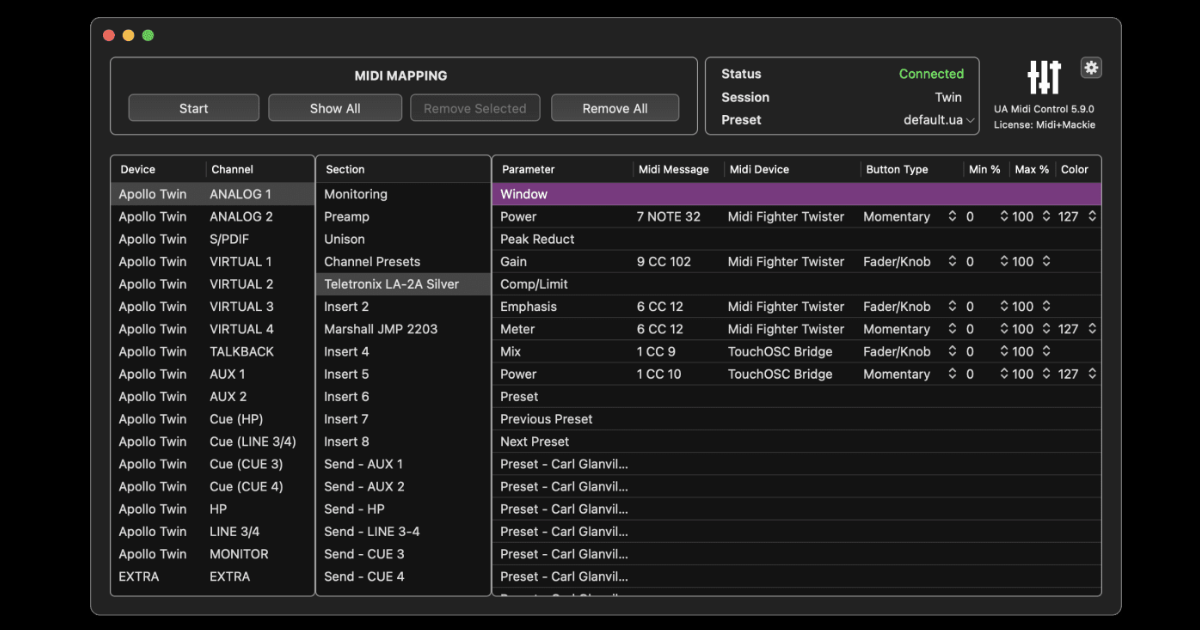Adjust Color stepper on Meter row
Viewport: 1200px width, 630px height.
(1092, 329)
